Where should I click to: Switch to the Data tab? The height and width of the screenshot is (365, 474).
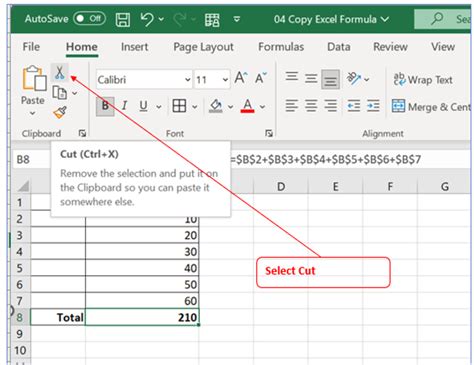(x=339, y=47)
